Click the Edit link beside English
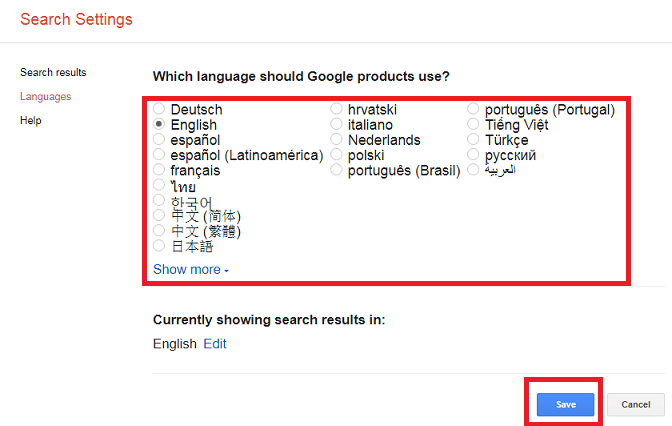This screenshot has width=672, height=426. point(215,344)
